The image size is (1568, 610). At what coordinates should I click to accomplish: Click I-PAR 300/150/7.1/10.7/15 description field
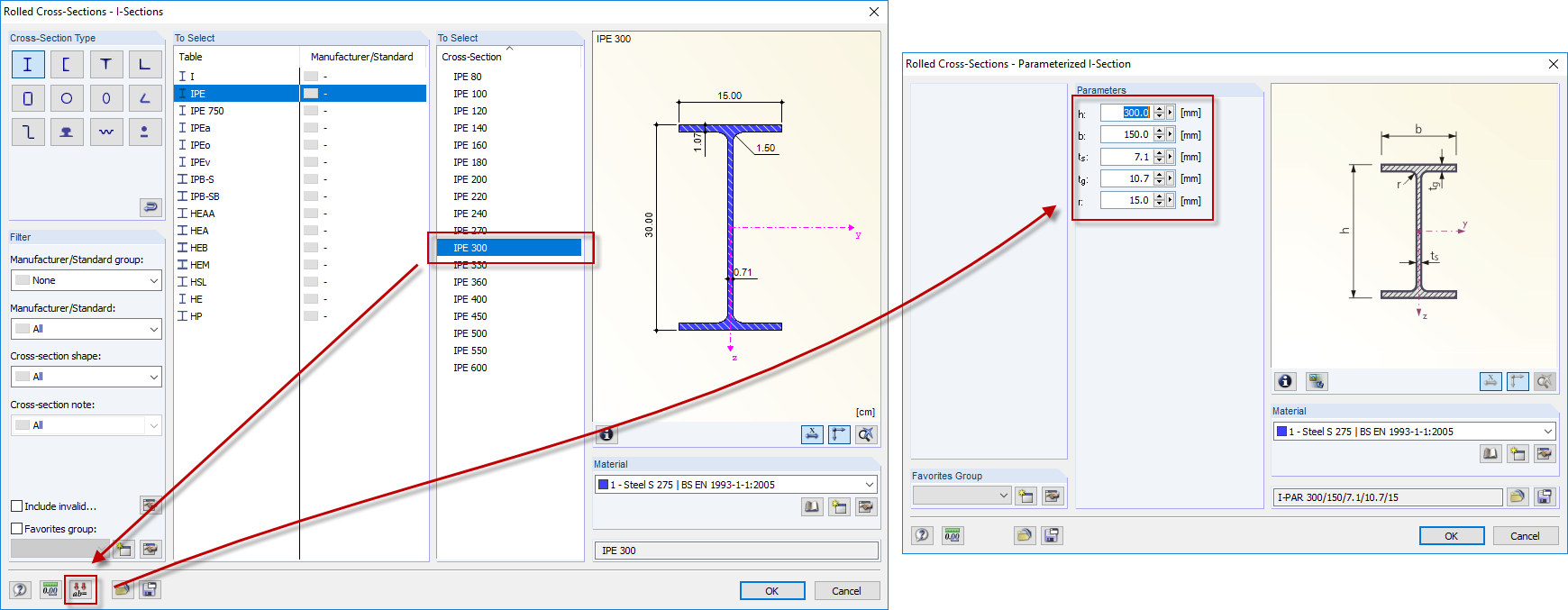[x=1388, y=497]
